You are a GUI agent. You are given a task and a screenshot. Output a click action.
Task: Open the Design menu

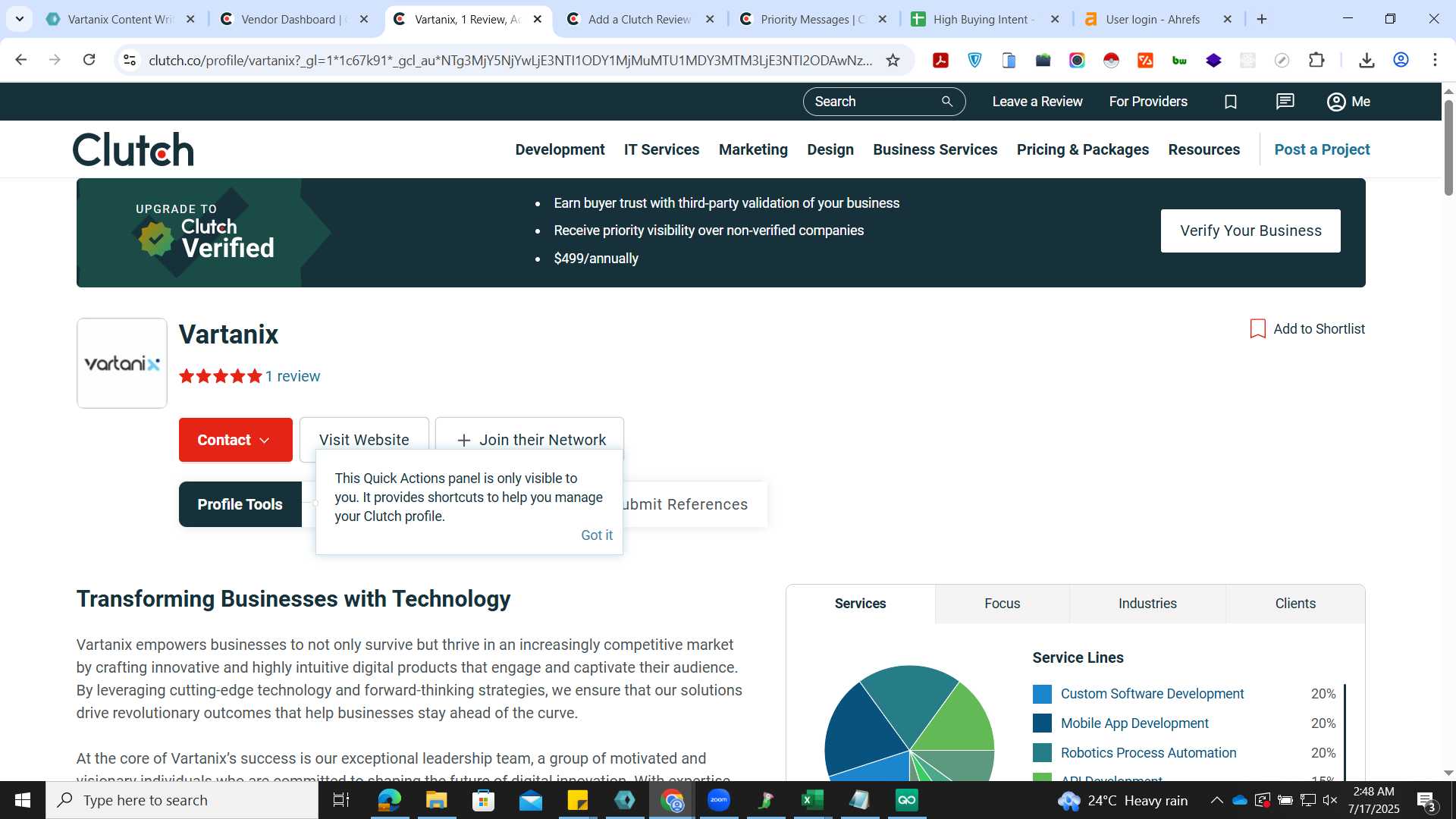[830, 149]
